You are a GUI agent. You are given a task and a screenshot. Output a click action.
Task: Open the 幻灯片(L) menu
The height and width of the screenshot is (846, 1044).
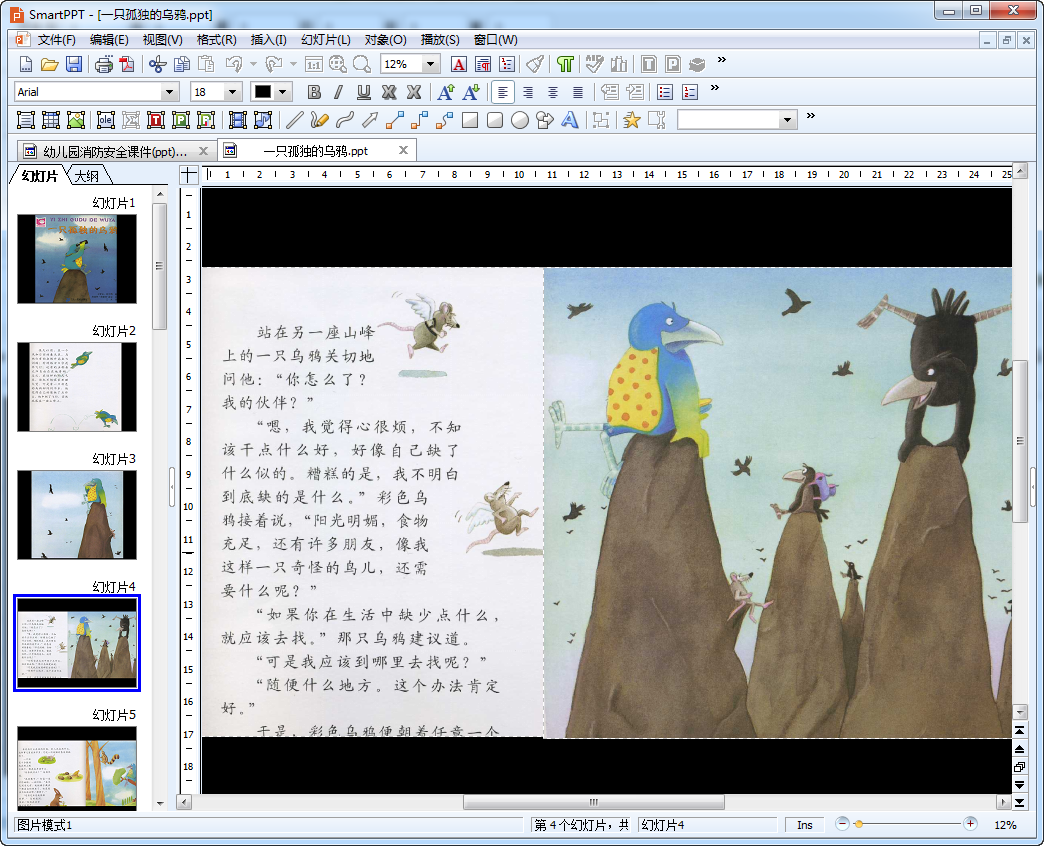(325, 40)
